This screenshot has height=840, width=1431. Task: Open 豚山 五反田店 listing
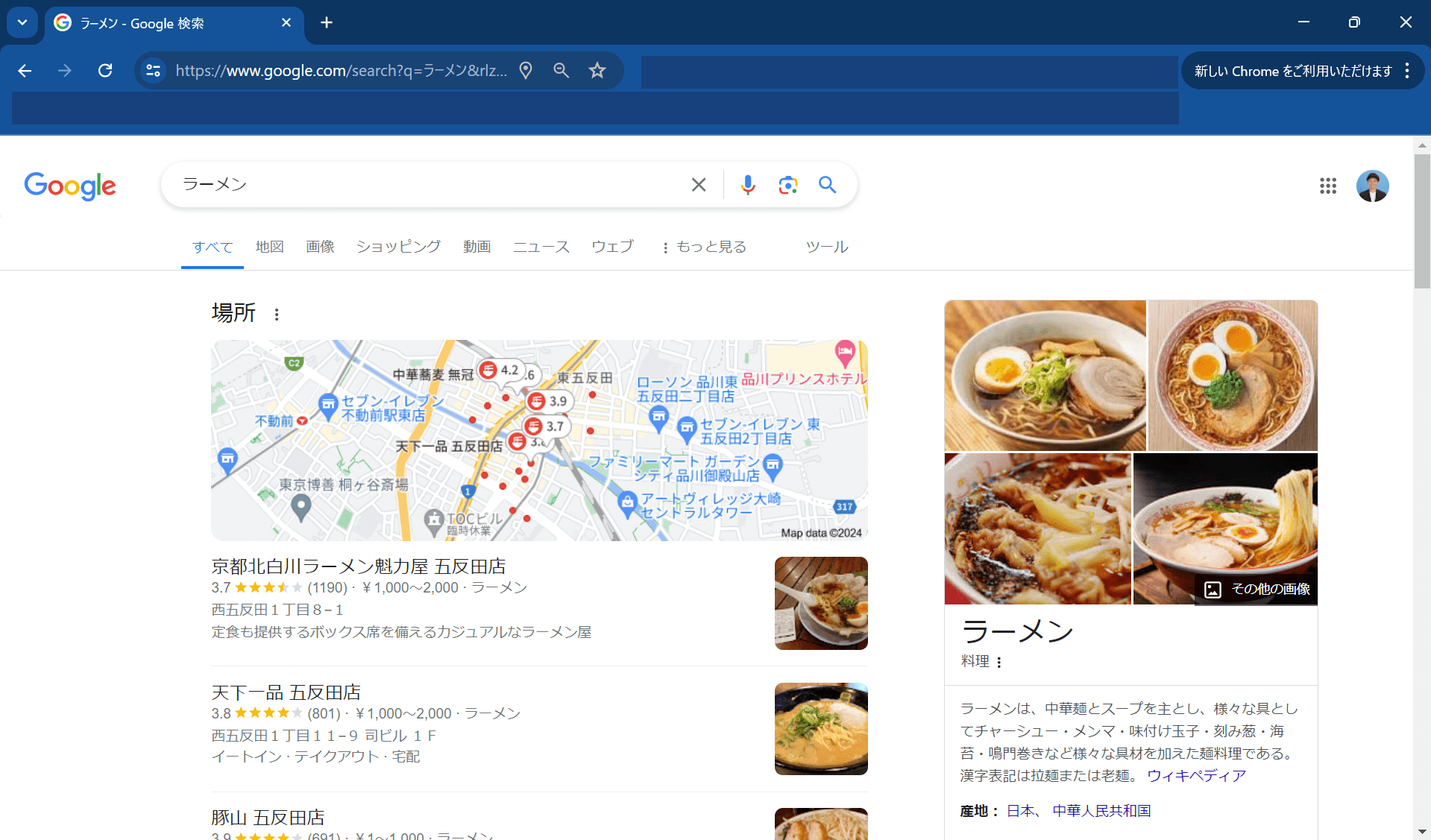pos(268,818)
